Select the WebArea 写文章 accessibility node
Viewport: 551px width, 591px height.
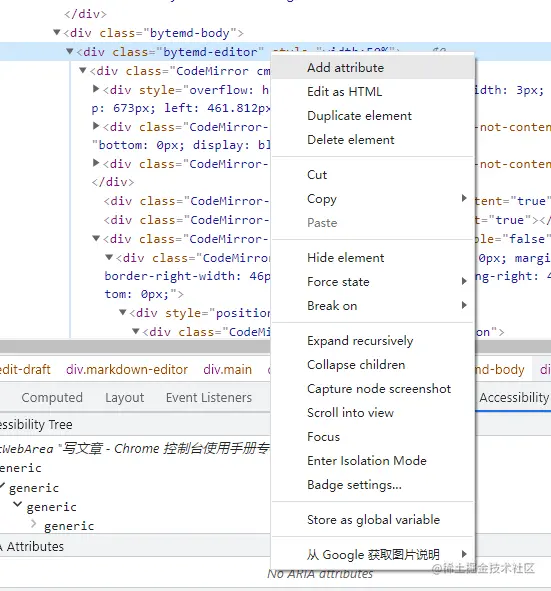135,449
